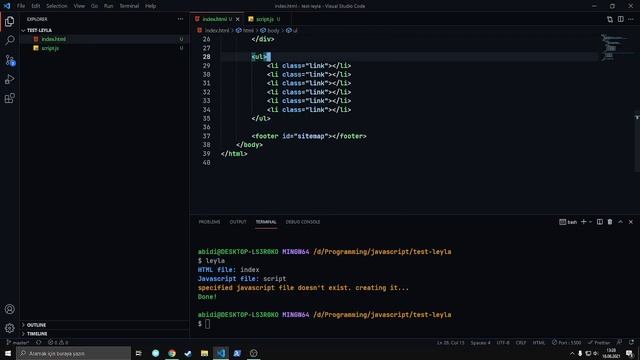Open File Explorer from the taskbar

click(x=204, y=353)
